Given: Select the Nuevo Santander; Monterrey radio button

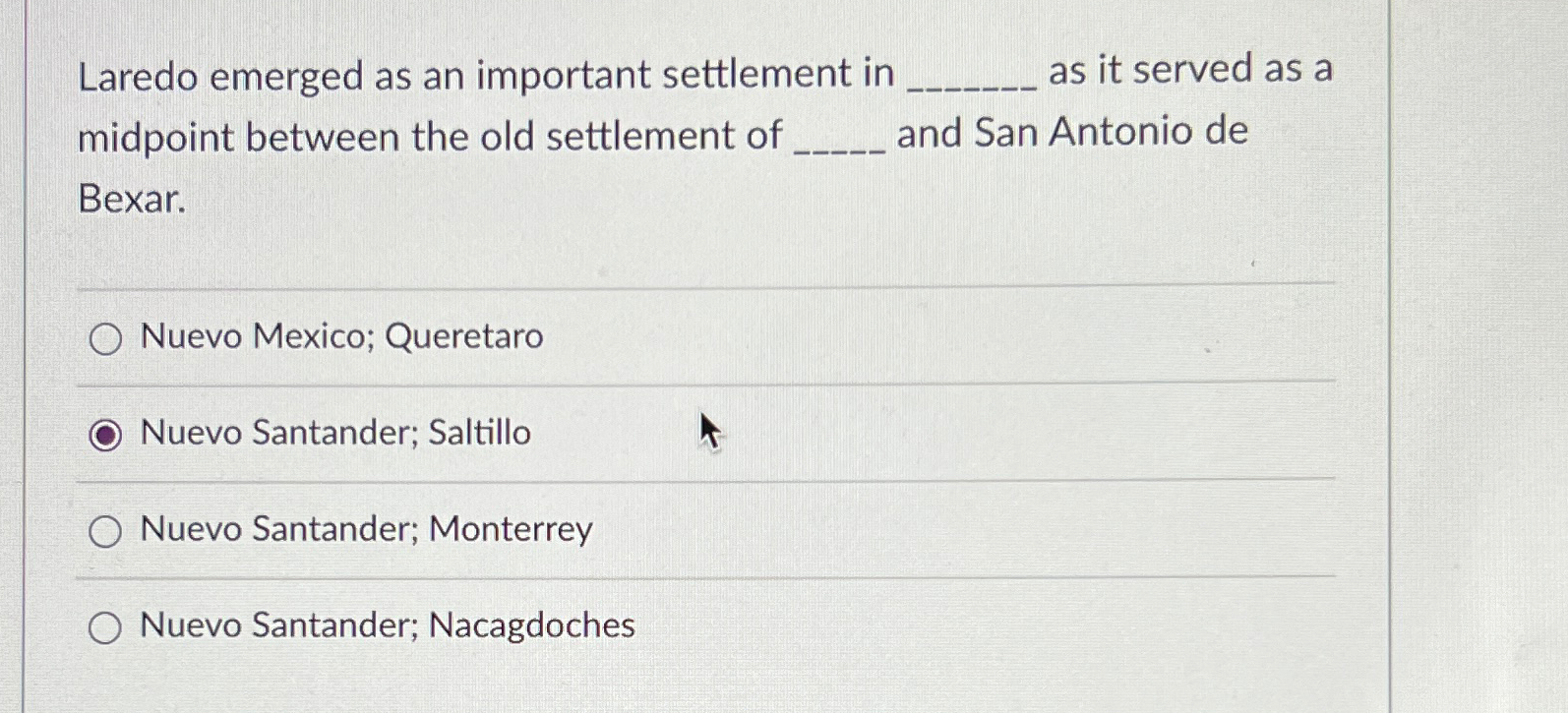Looking at the screenshot, I should [x=104, y=531].
